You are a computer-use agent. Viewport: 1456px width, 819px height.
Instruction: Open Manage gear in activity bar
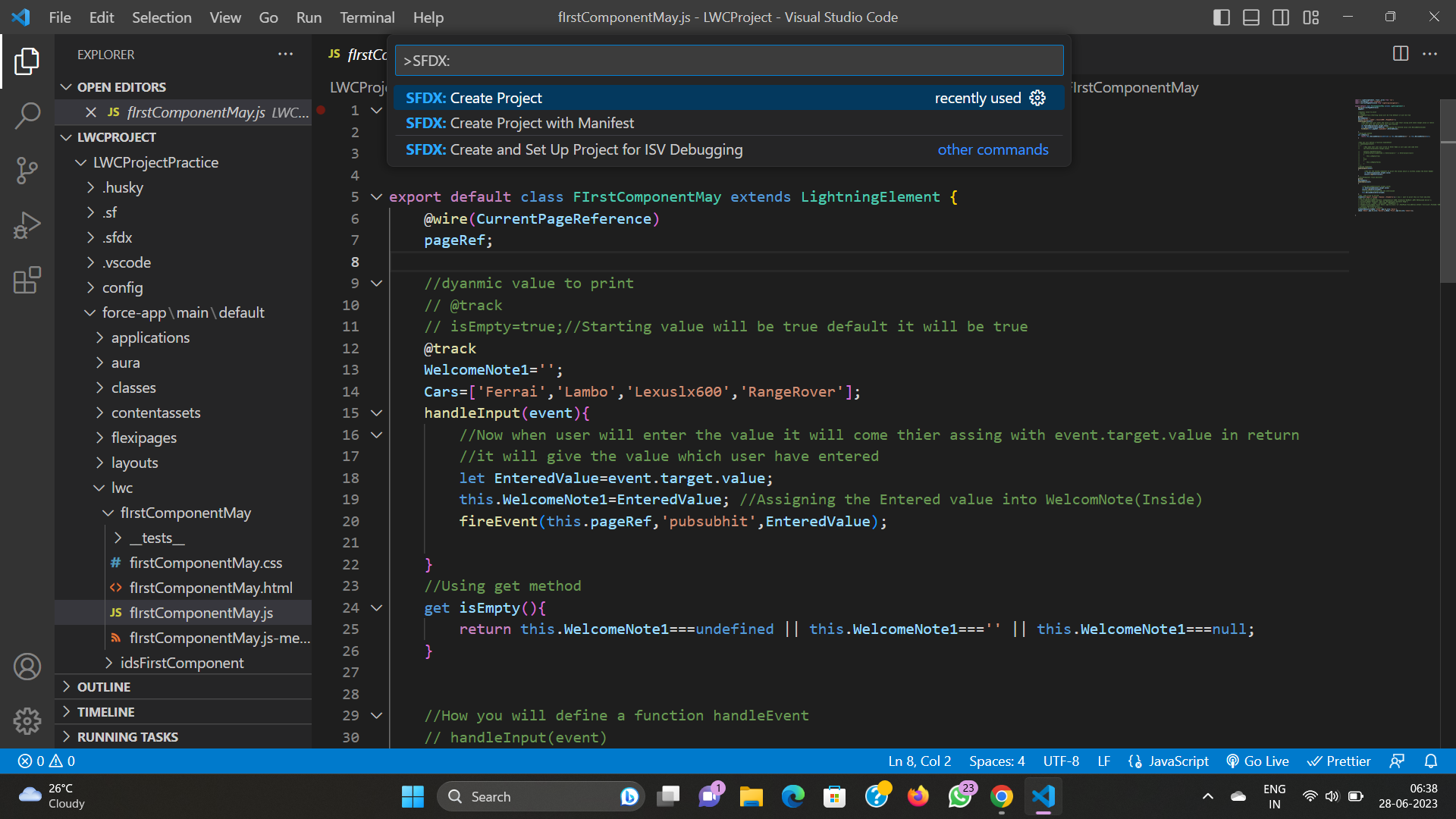(27, 720)
